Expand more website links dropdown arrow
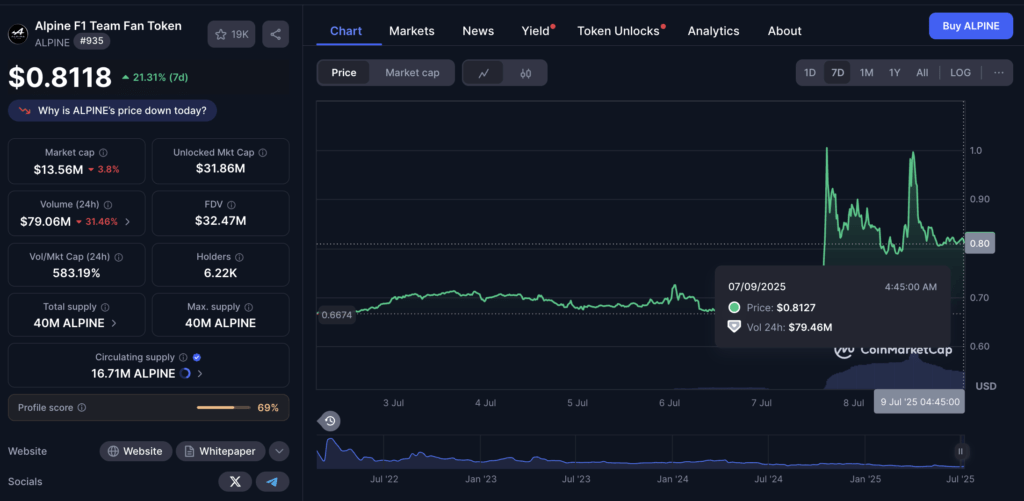The width and height of the screenshot is (1024, 501). [x=279, y=451]
